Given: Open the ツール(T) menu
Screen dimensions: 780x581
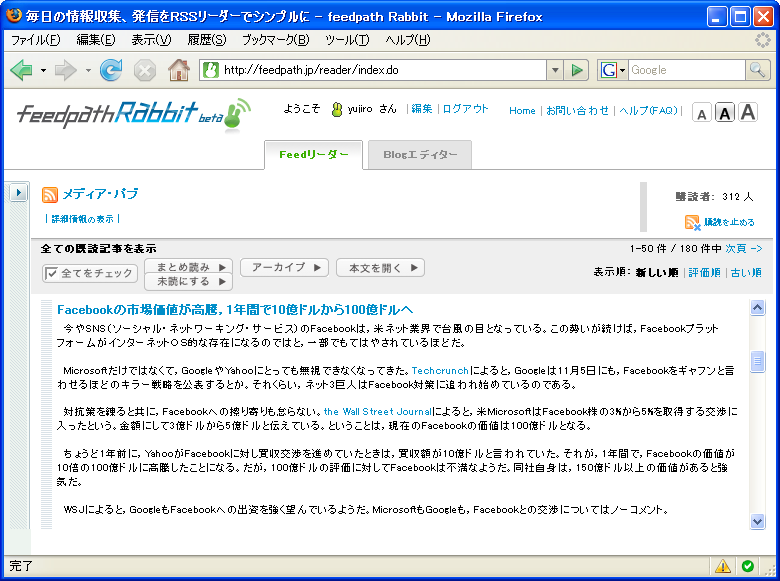Looking at the screenshot, I should click(x=347, y=40).
